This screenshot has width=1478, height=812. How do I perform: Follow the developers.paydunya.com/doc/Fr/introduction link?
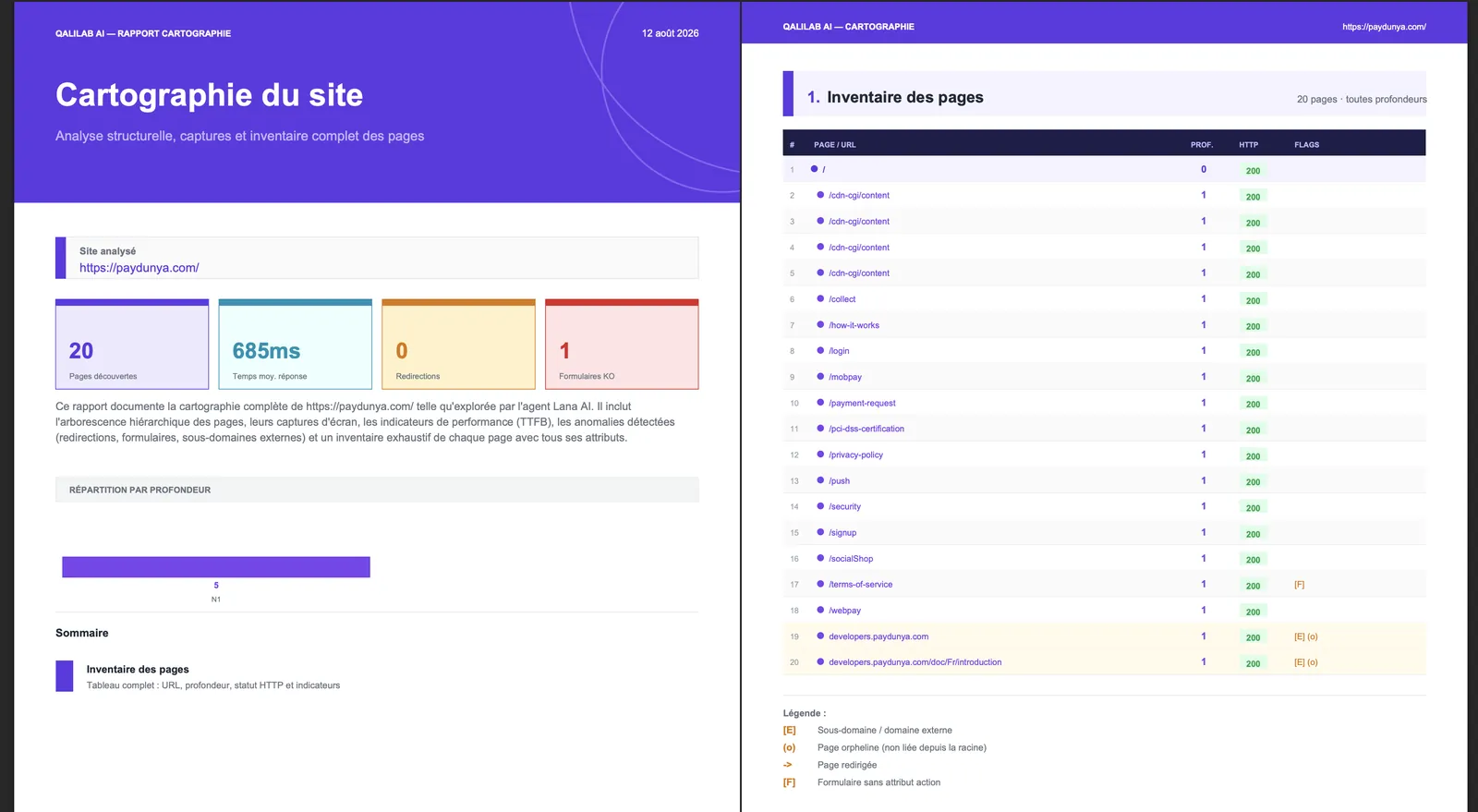915,662
